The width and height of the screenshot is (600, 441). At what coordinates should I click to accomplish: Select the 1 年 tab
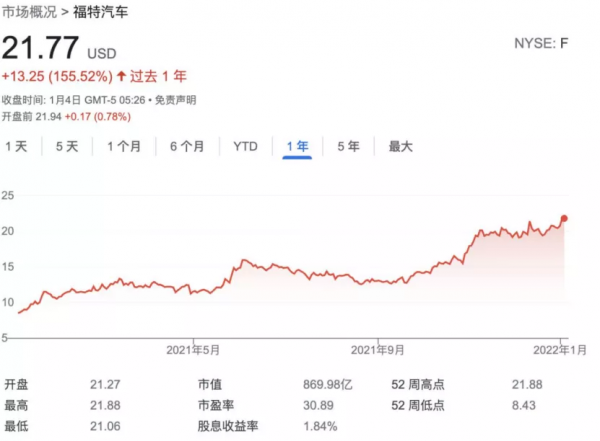[x=297, y=147]
